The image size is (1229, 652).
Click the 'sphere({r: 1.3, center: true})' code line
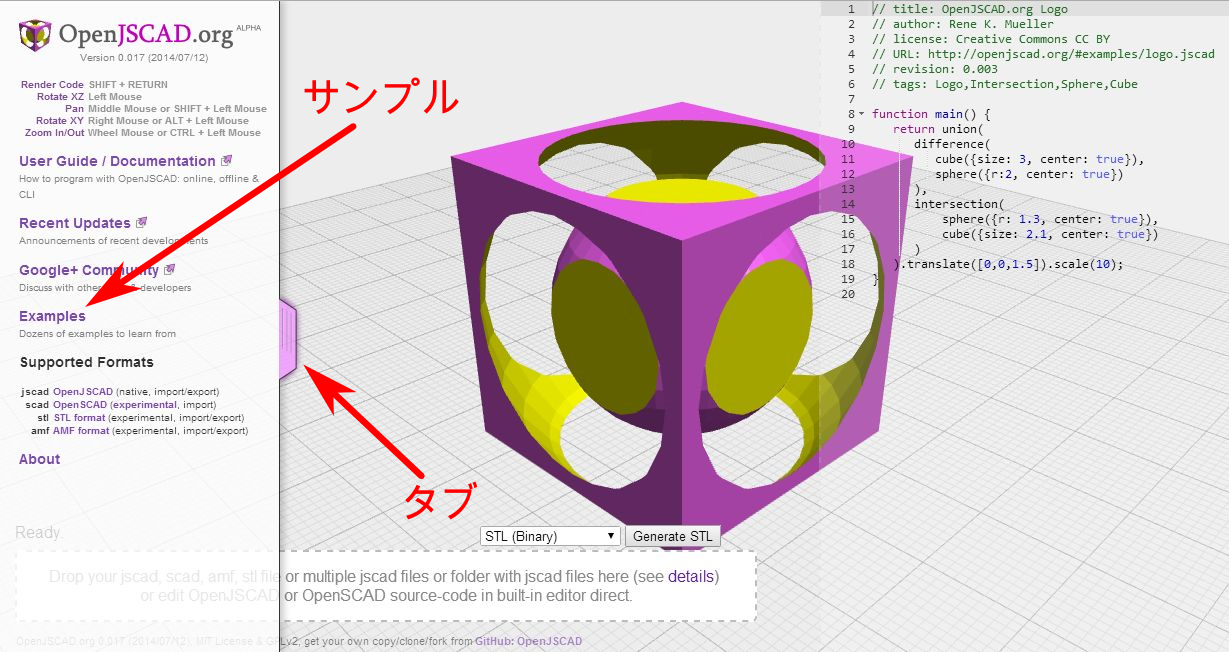[1050, 219]
